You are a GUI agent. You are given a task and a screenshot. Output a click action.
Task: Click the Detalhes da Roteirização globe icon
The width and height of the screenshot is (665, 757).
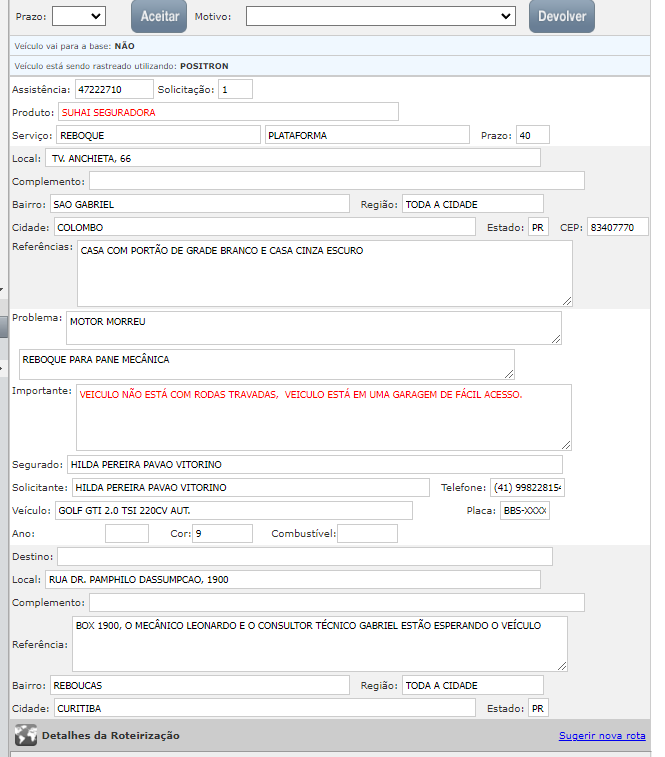[x=25, y=736]
